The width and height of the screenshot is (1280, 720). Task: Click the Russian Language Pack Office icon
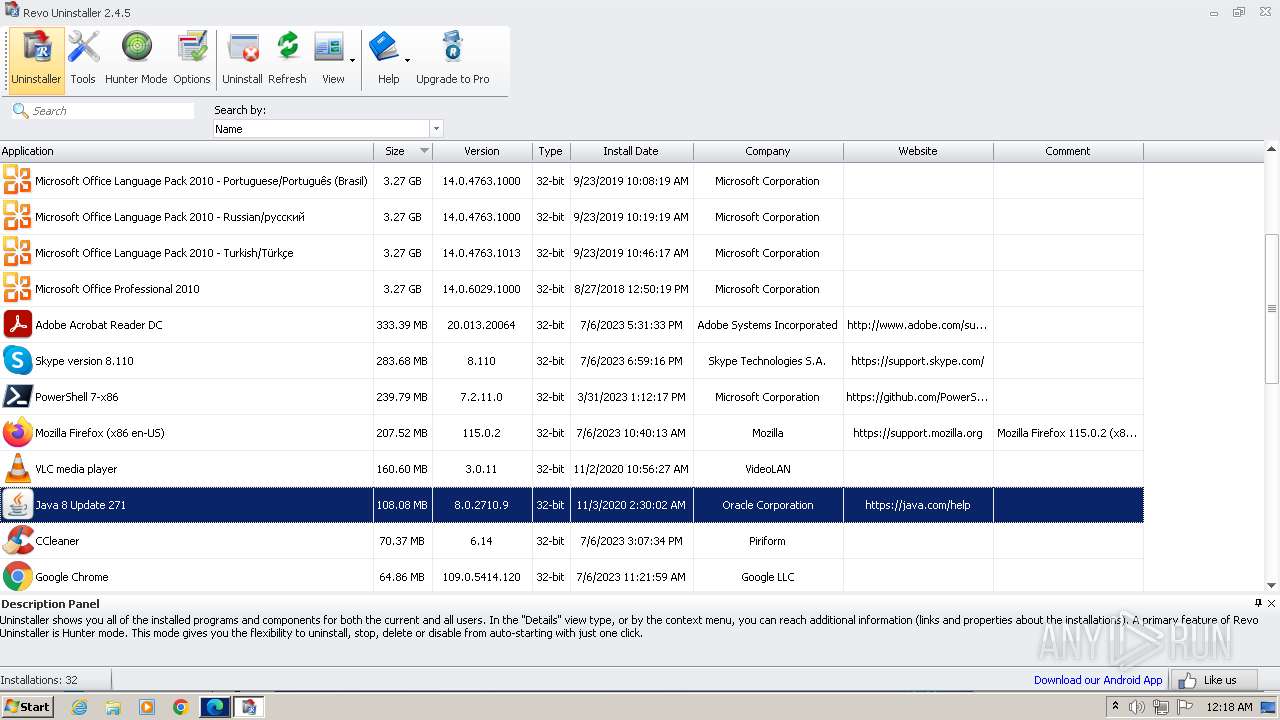tap(17, 216)
